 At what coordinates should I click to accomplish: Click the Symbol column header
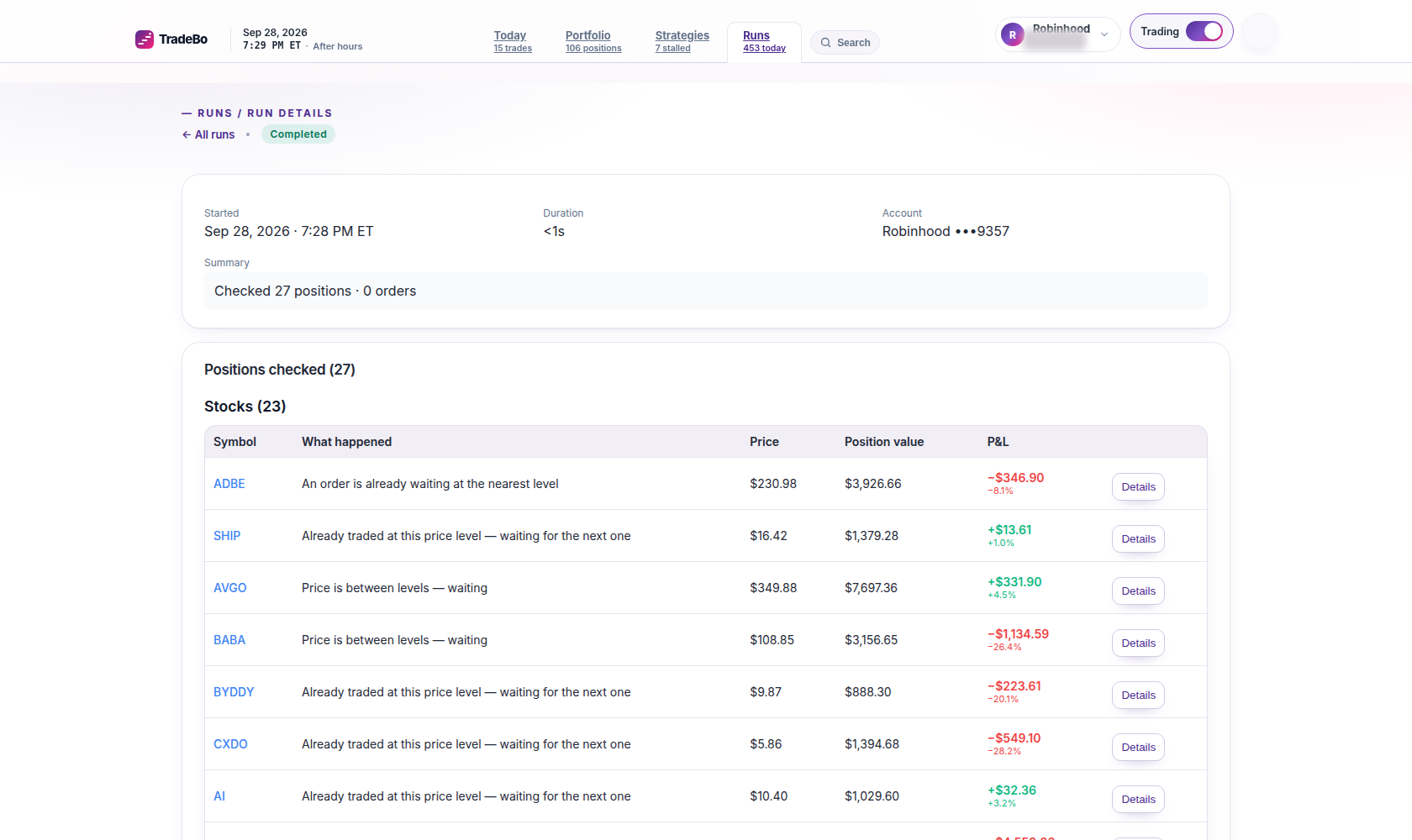pos(234,442)
